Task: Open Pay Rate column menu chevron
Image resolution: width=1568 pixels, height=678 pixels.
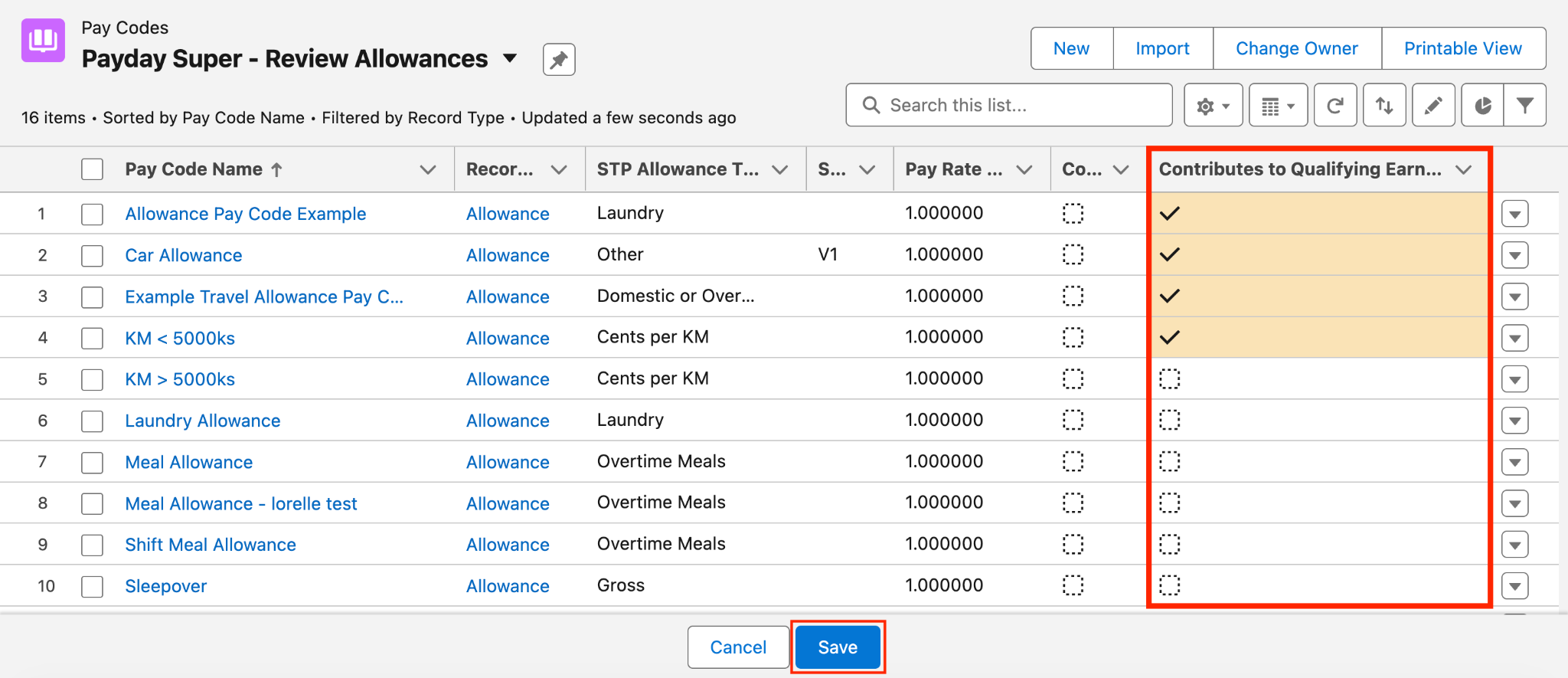Action: pyautogui.click(x=1024, y=169)
